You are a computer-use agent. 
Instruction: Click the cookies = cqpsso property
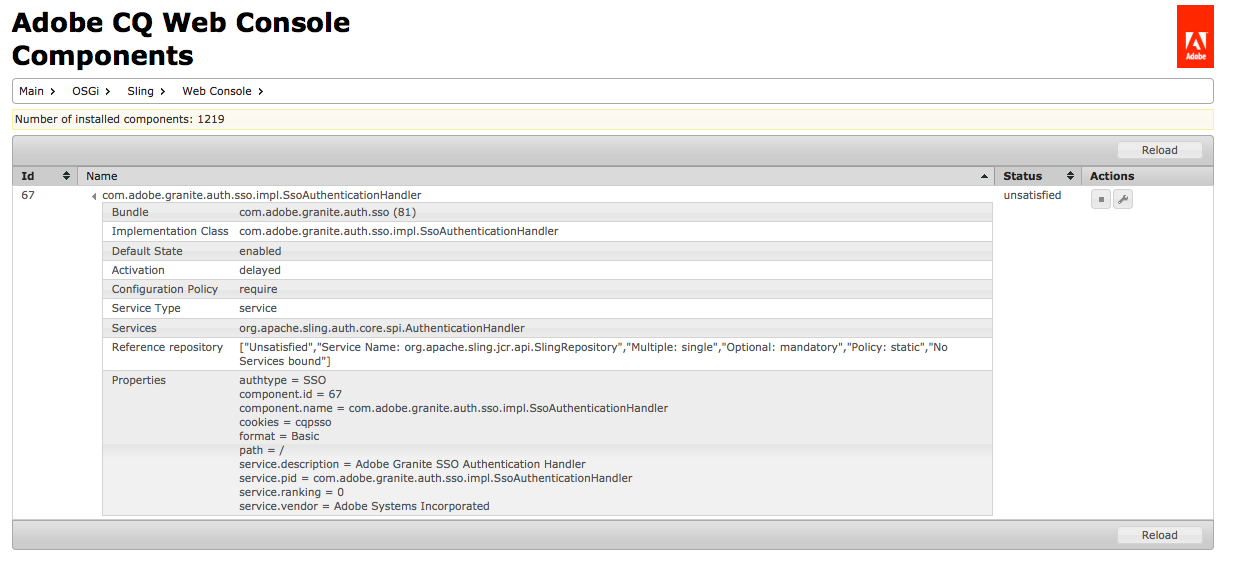[x=285, y=422]
